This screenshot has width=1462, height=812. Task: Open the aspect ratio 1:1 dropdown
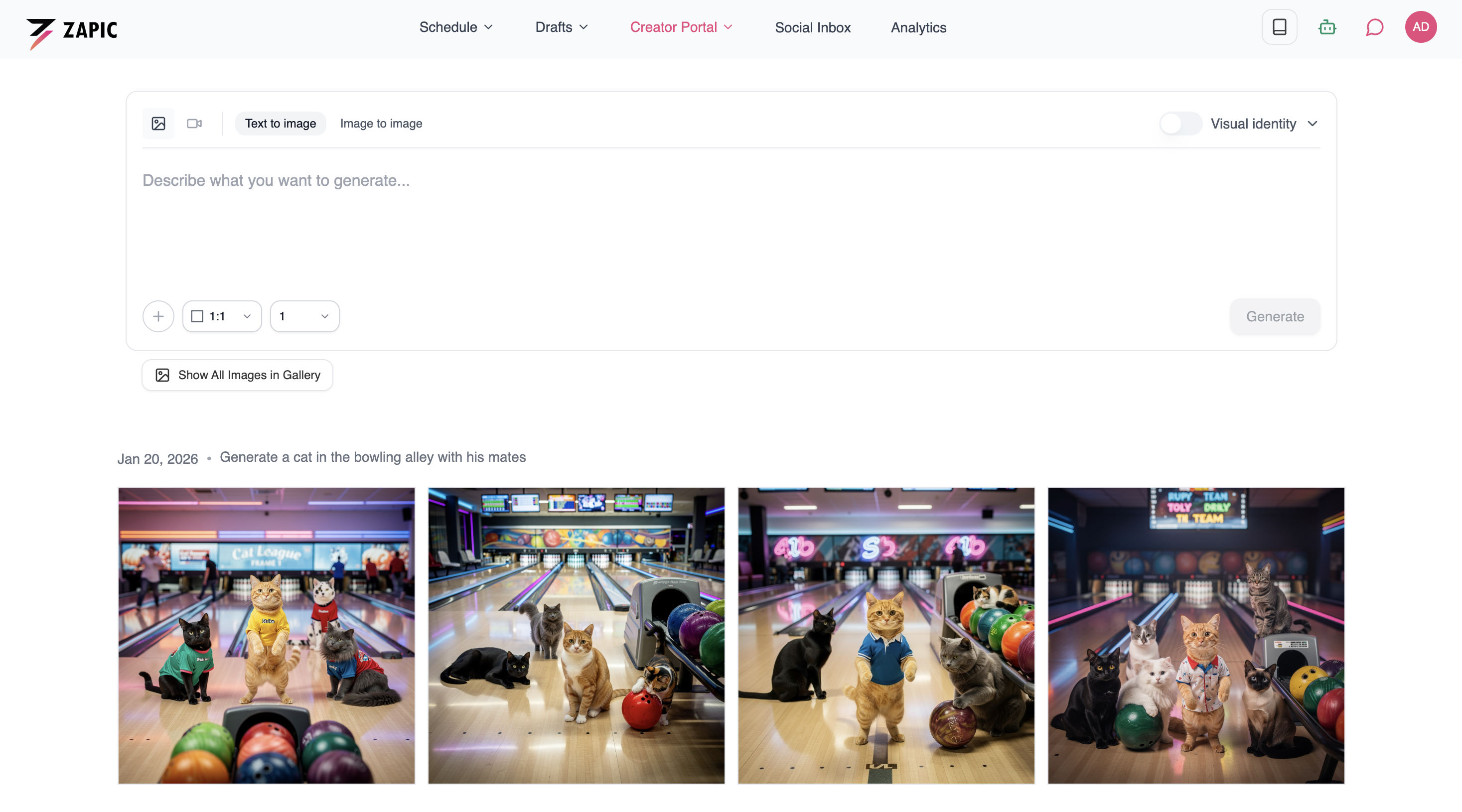click(222, 316)
